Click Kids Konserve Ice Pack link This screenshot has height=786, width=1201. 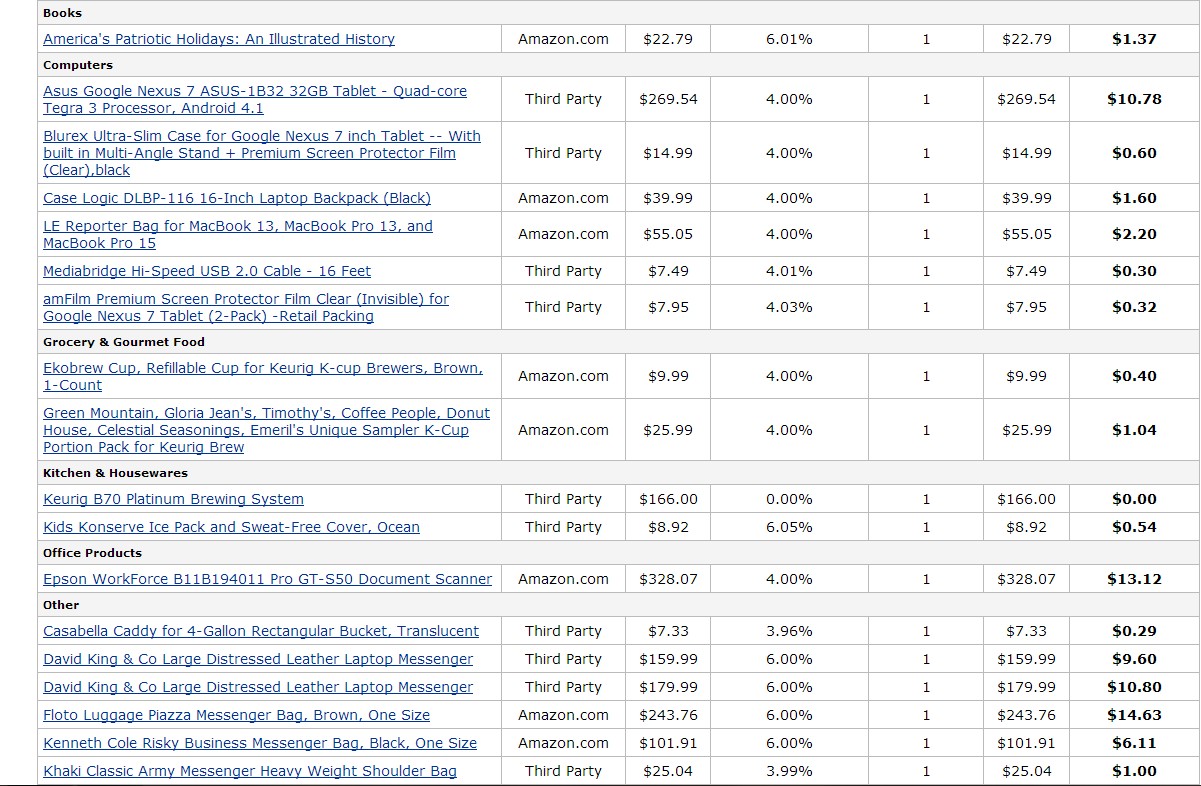[231, 527]
